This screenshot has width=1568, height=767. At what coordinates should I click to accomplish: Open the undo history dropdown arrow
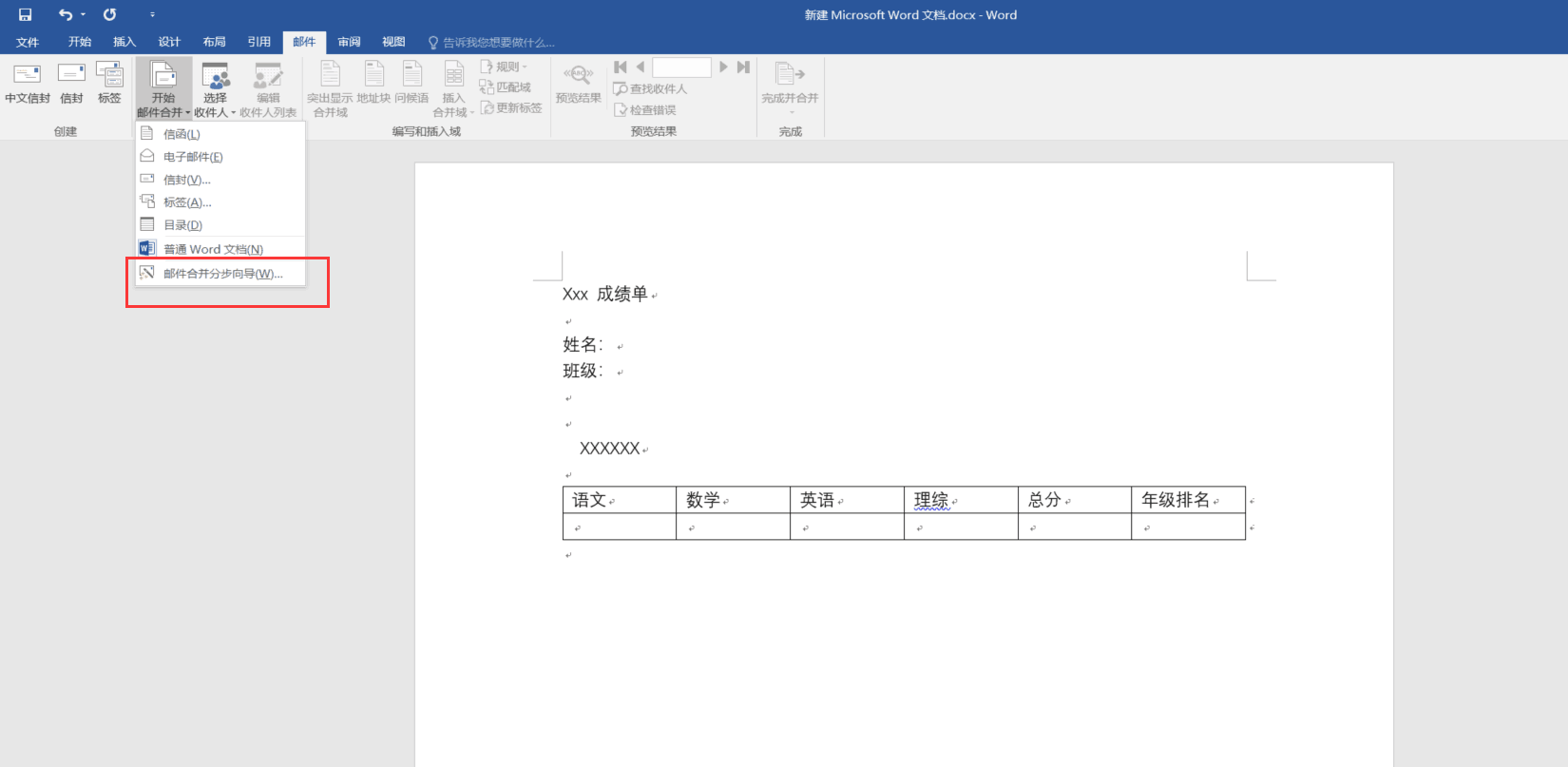click(x=84, y=14)
